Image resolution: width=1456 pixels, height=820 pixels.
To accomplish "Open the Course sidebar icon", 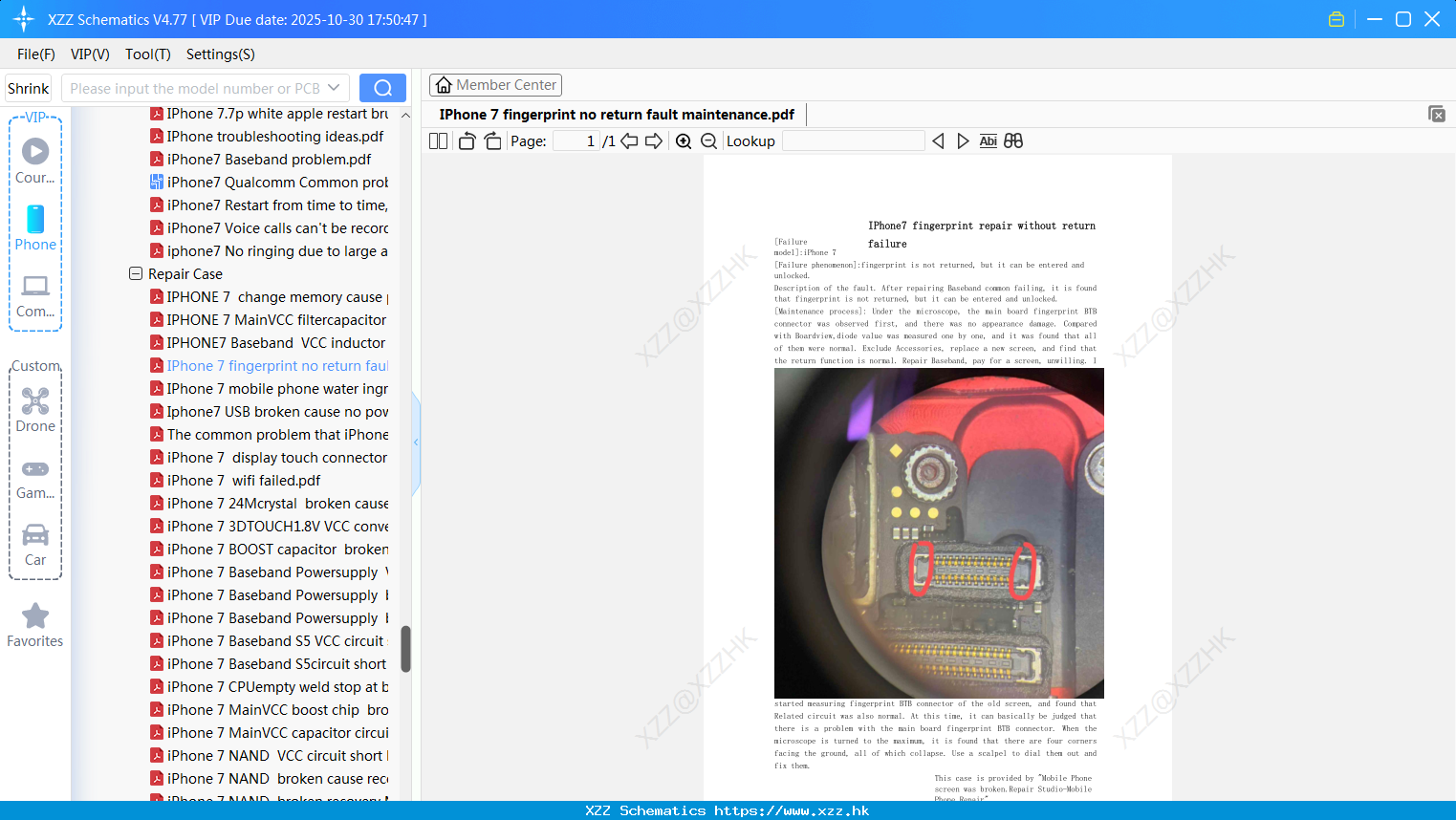I will [35, 161].
